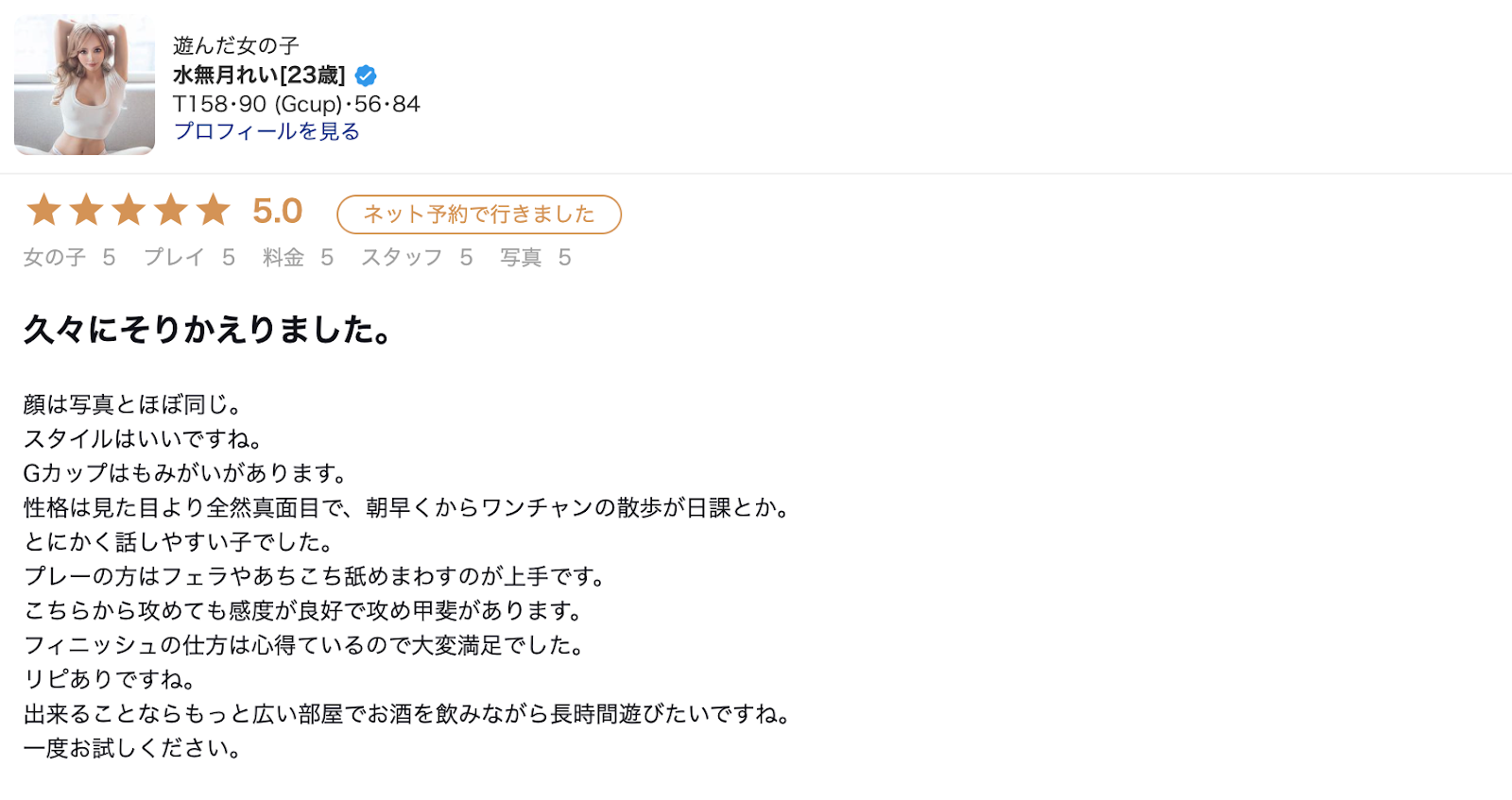Select the second orange rating star
This screenshot has width=1512, height=800.
point(86,210)
